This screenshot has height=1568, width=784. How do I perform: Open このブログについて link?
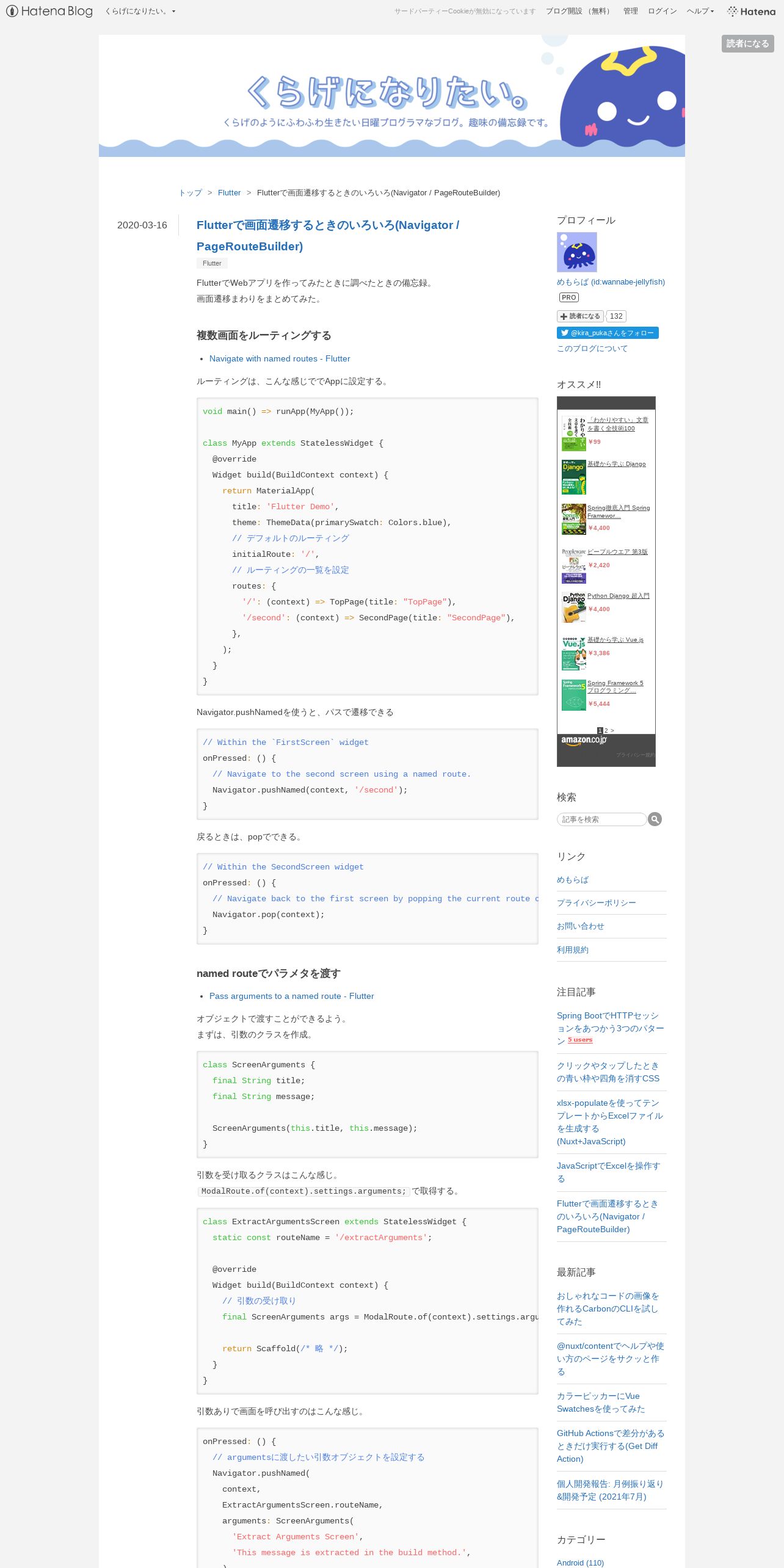[592, 349]
